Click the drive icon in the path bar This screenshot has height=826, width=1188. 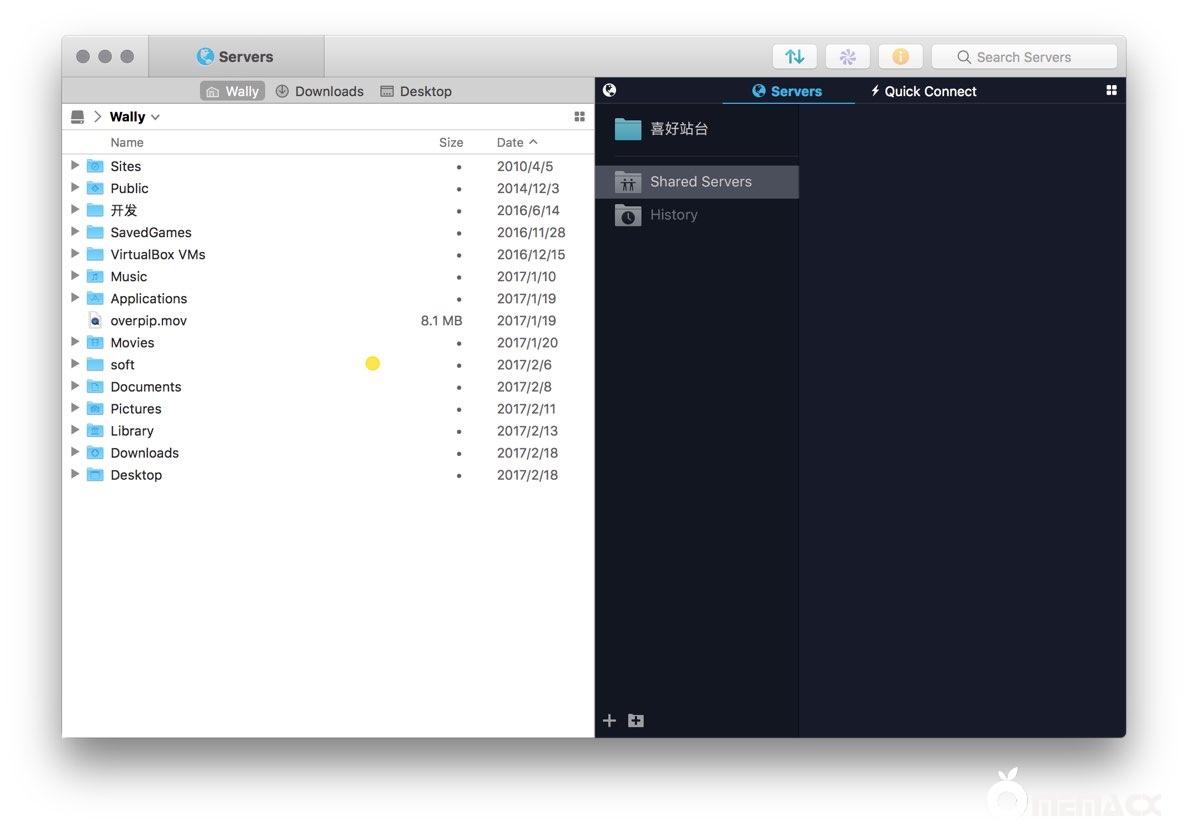click(x=78, y=117)
